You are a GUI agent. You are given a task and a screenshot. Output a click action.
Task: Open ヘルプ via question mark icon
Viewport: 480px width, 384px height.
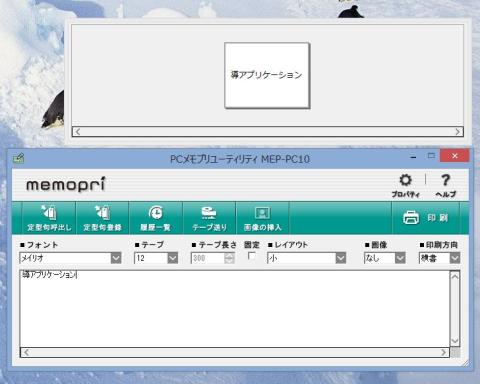[446, 185]
